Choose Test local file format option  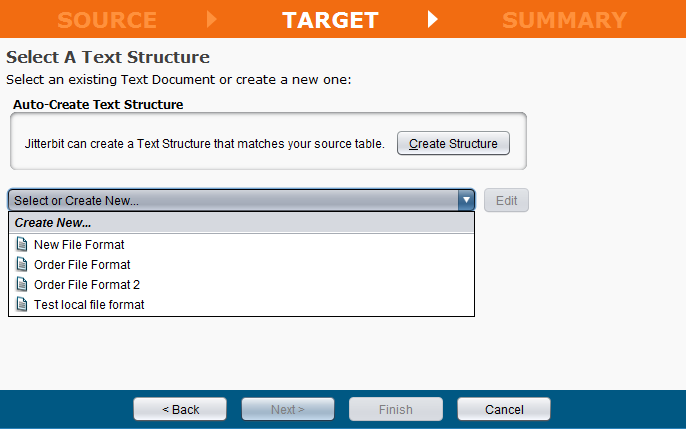pyautogui.click(x=89, y=304)
